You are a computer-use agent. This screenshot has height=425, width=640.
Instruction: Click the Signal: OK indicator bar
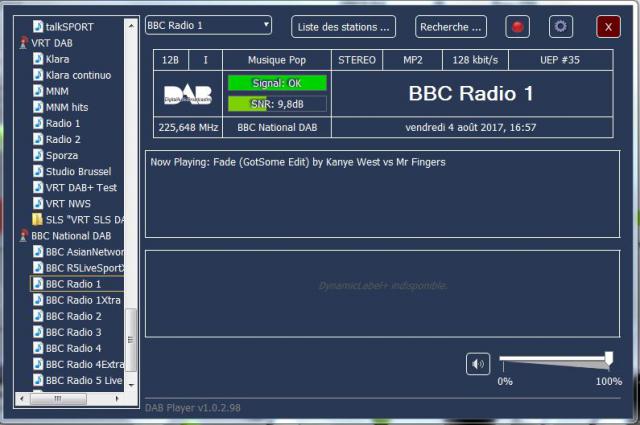[x=277, y=83]
